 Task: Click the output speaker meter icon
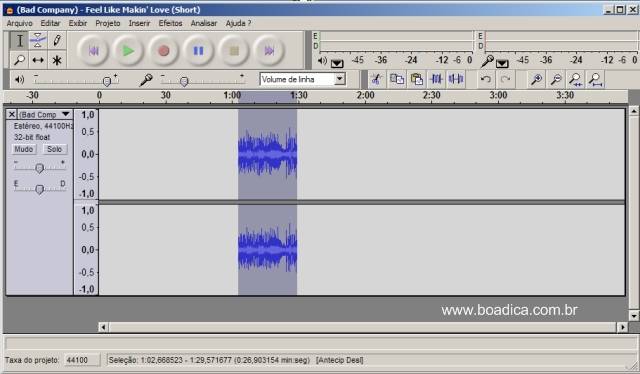322,61
